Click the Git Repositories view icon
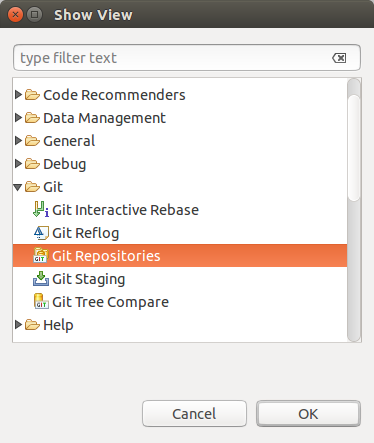The image size is (374, 443). point(41,256)
